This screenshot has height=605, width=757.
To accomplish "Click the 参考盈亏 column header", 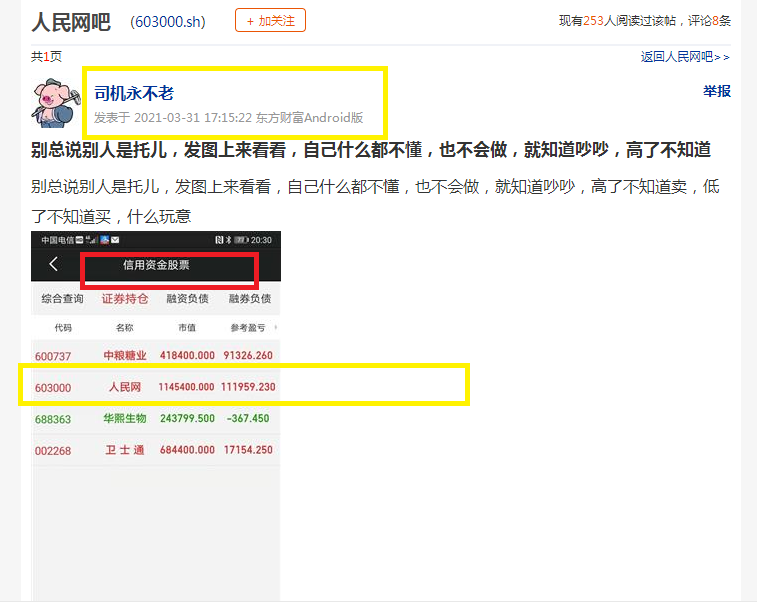I will click(x=248, y=328).
